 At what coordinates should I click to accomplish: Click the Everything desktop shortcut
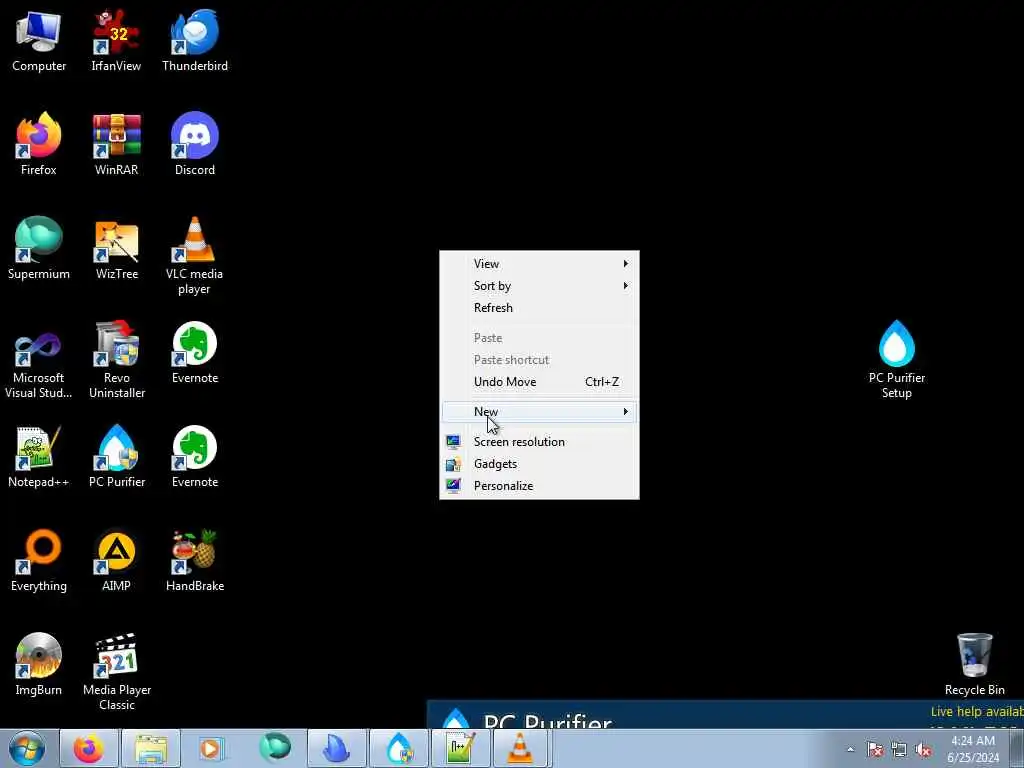[x=39, y=560]
